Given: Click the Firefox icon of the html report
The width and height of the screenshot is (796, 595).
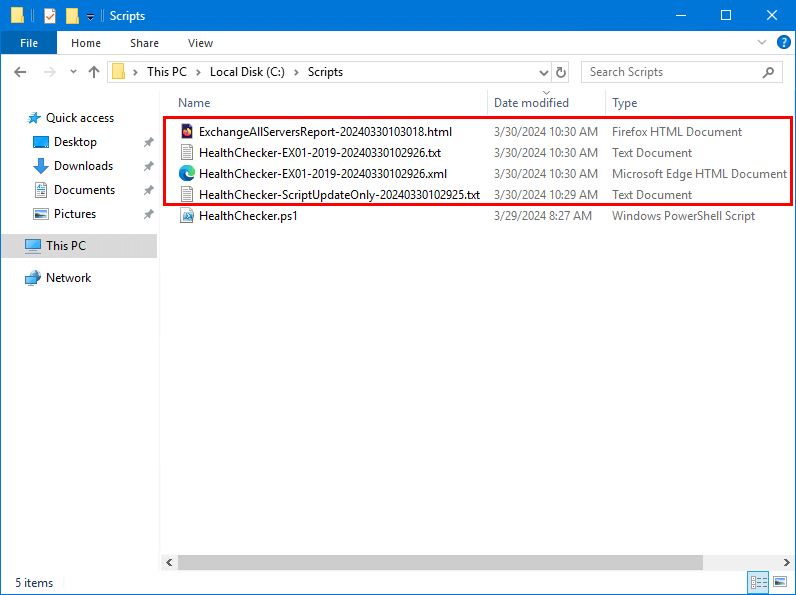Looking at the screenshot, I should pos(187,131).
